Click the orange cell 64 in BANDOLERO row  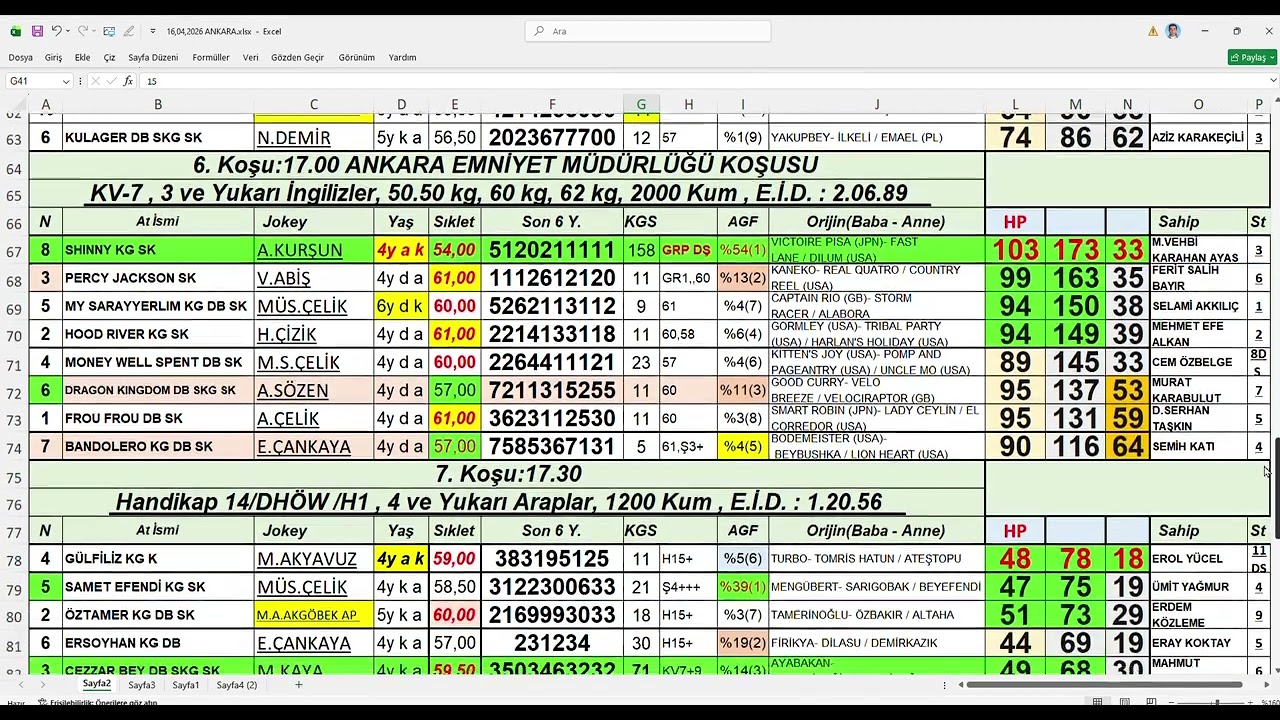pos(1127,447)
